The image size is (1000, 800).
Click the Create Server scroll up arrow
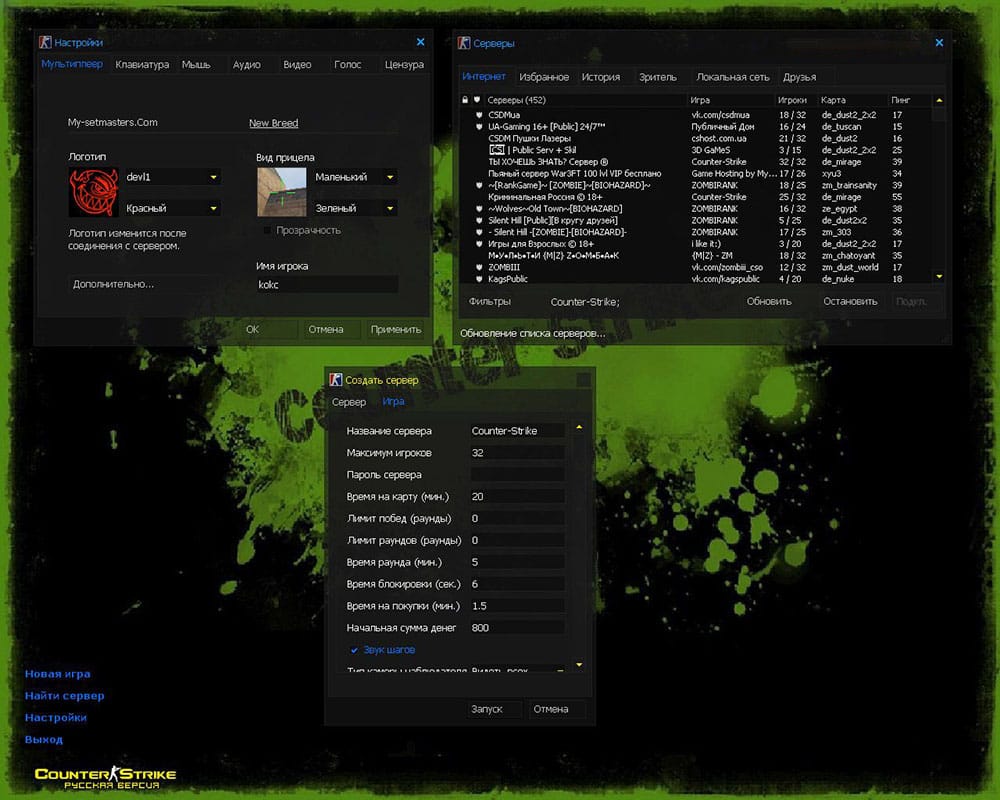point(579,427)
